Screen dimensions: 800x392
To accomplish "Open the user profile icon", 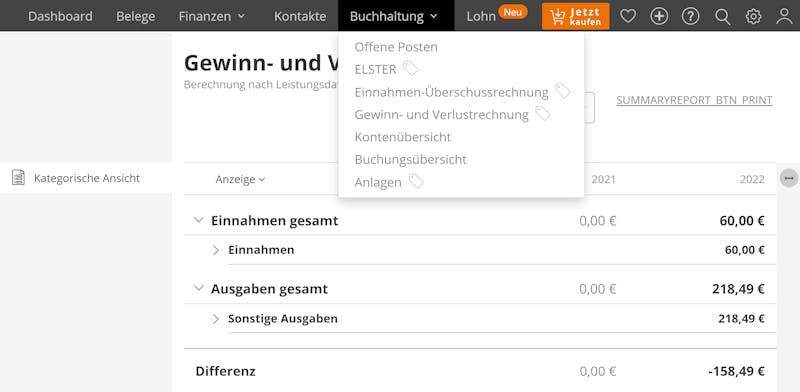I will tap(784, 16).
